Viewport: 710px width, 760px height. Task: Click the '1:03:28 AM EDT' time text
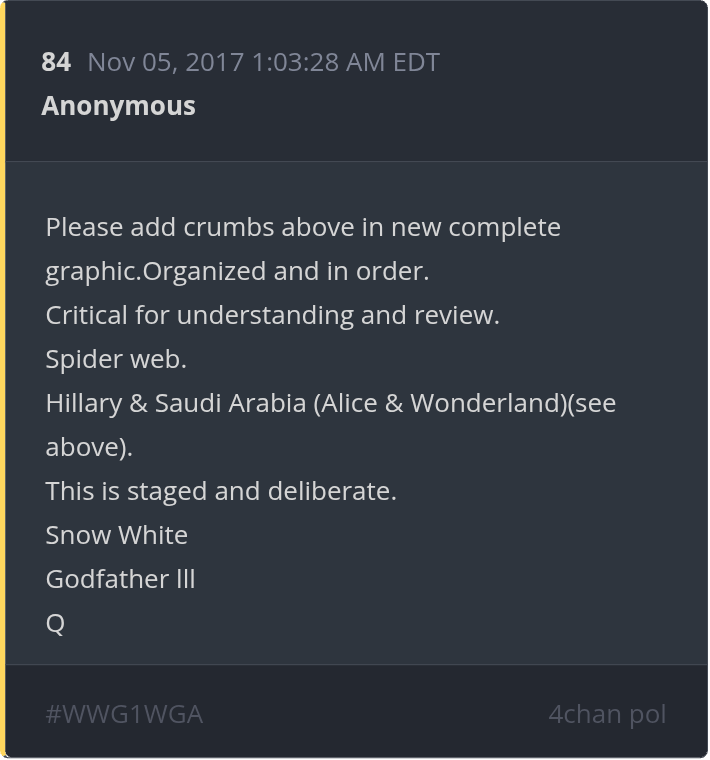(x=346, y=62)
